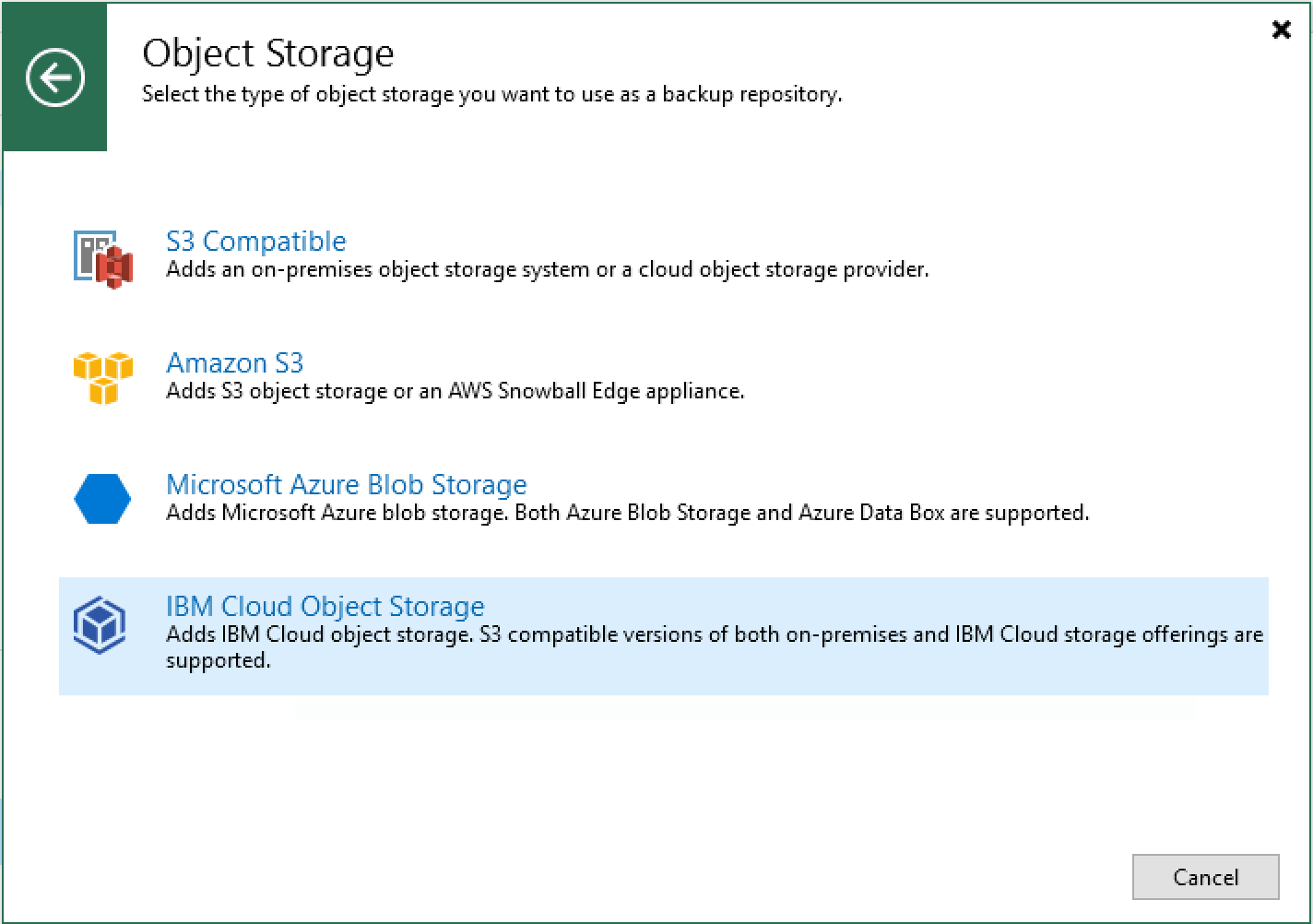Click the word 'supported.' on the IBM description's last line

pyautogui.click(x=218, y=660)
